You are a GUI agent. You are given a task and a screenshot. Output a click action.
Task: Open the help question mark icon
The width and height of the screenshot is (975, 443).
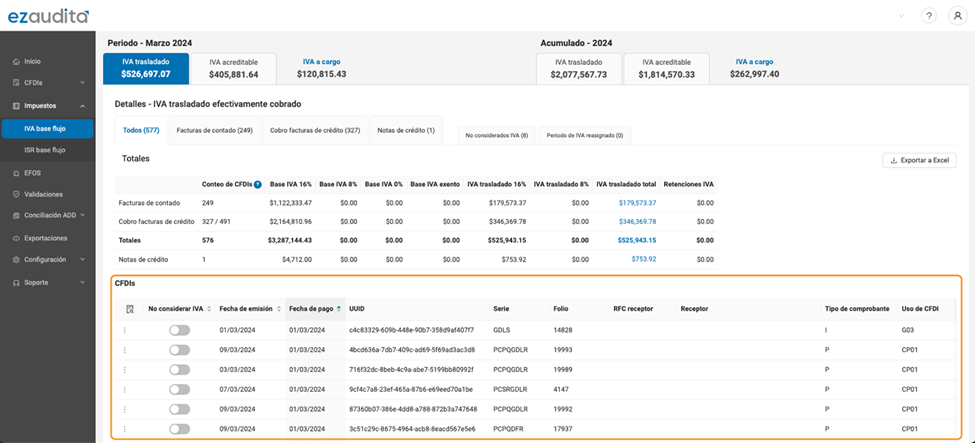click(x=929, y=16)
